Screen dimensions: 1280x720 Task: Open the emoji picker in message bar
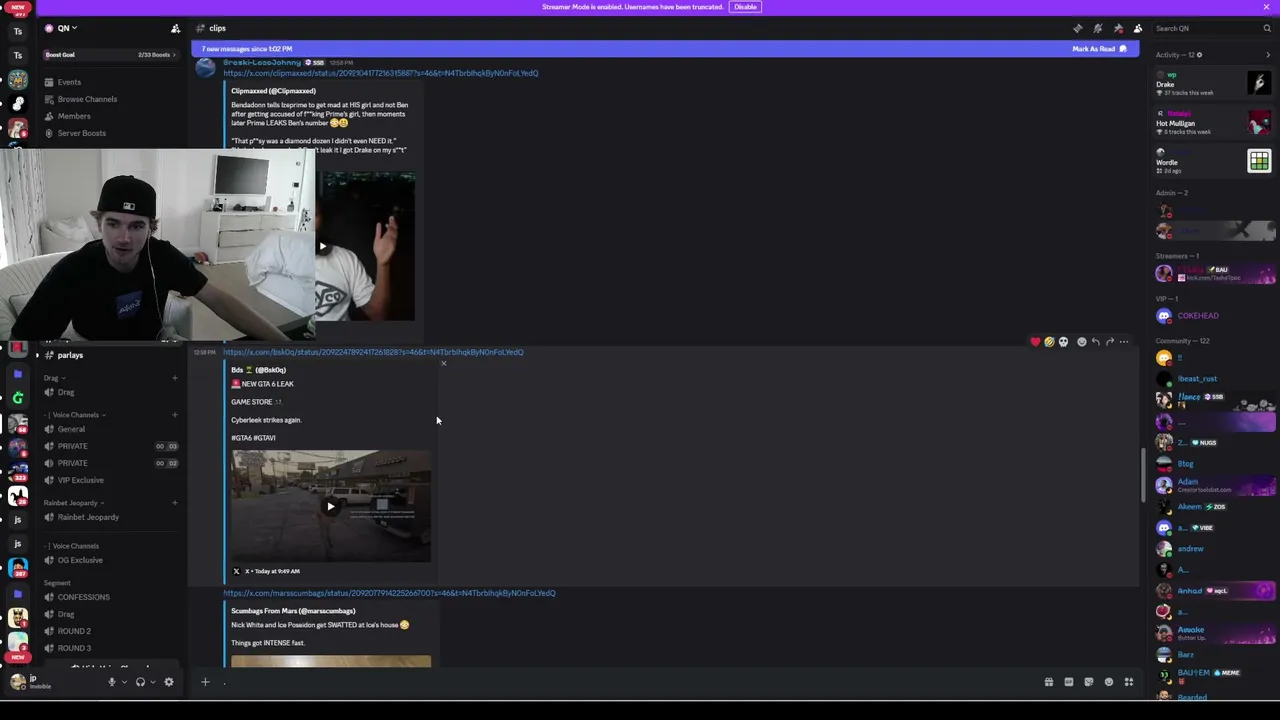1108,682
